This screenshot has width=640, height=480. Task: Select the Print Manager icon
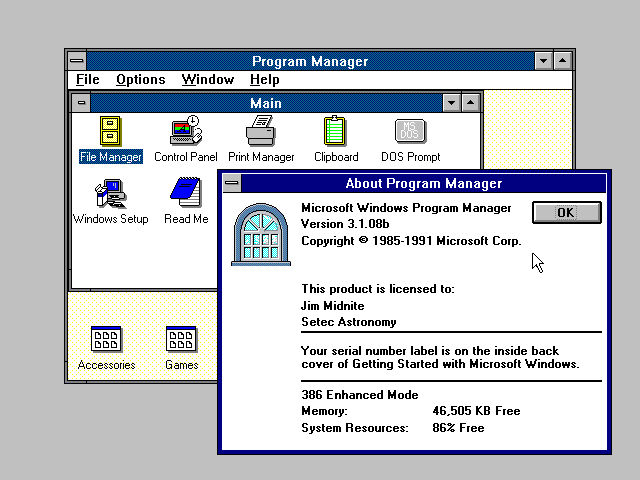click(260, 131)
